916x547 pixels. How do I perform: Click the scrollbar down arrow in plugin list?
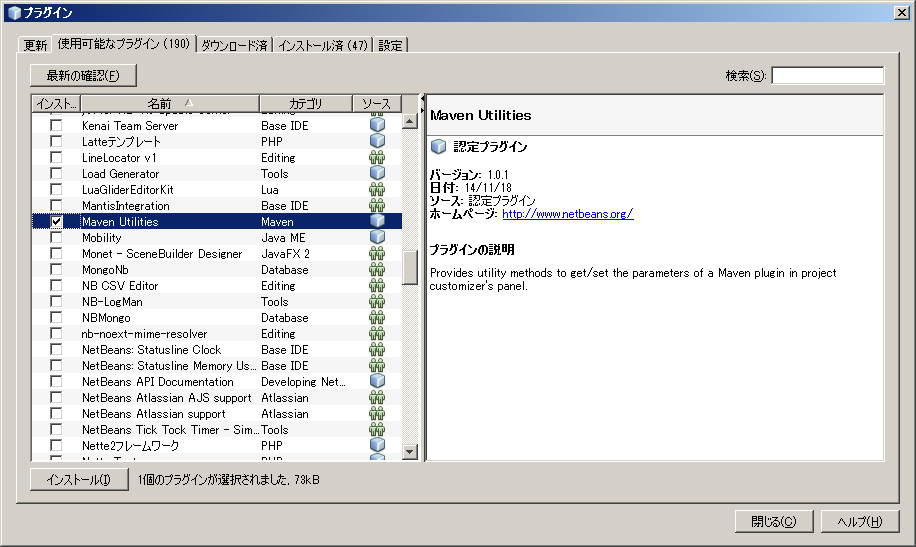tap(410, 452)
